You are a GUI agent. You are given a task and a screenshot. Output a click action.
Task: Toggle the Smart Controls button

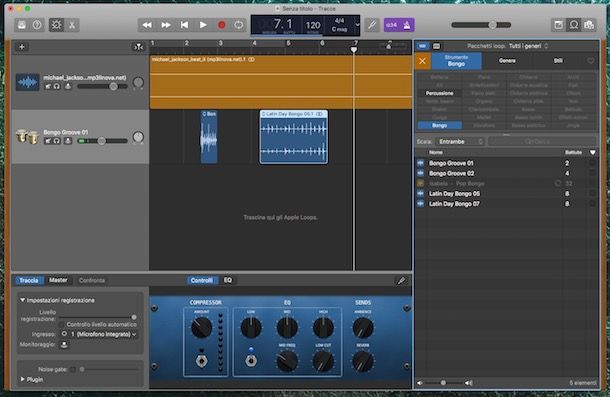56,25
